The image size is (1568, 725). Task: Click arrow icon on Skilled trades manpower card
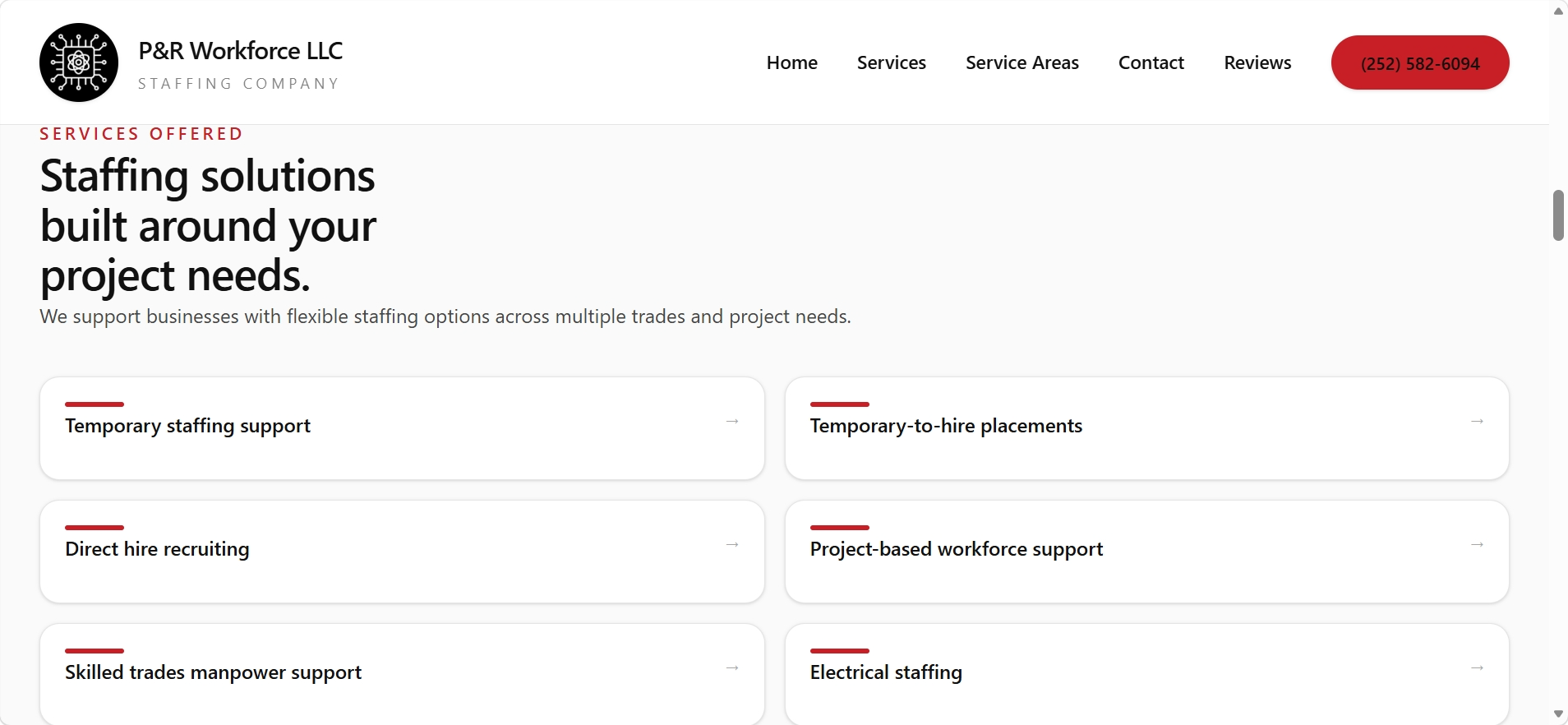click(732, 668)
